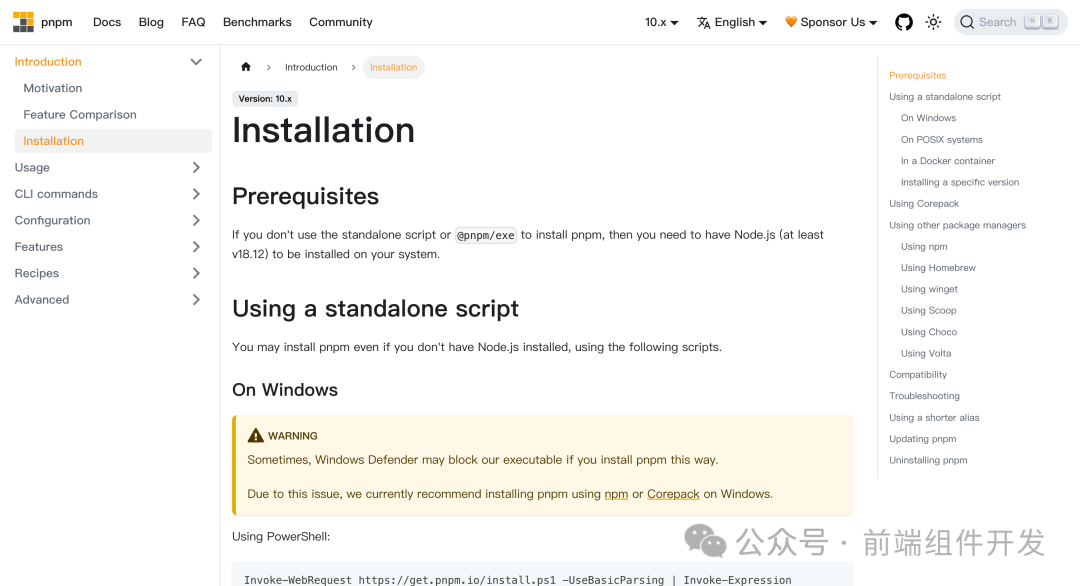Jump to Using npm TOC entry
The width and height of the screenshot is (1080, 586).
924,246
